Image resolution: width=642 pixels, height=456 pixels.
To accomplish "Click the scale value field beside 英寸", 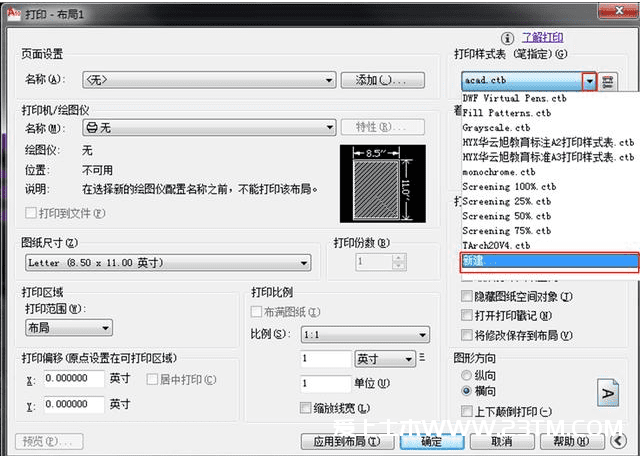I will point(326,359).
